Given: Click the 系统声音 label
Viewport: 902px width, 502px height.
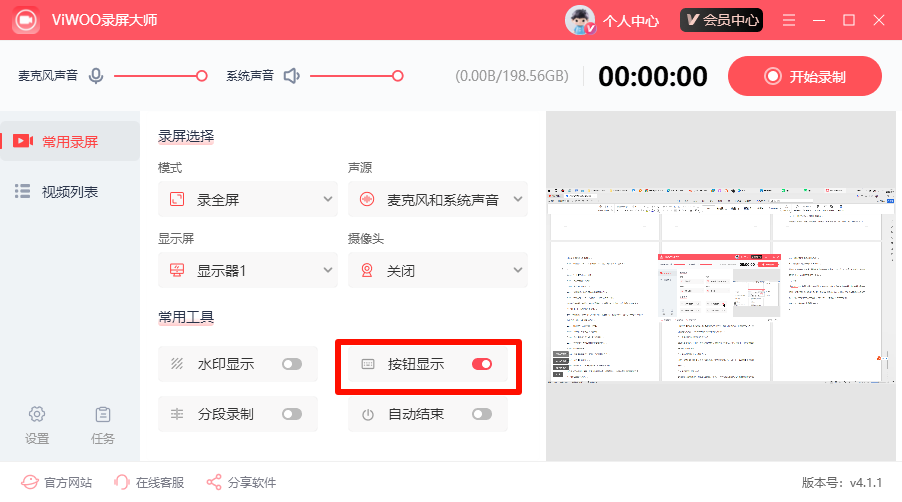Looking at the screenshot, I should [x=250, y=76].
